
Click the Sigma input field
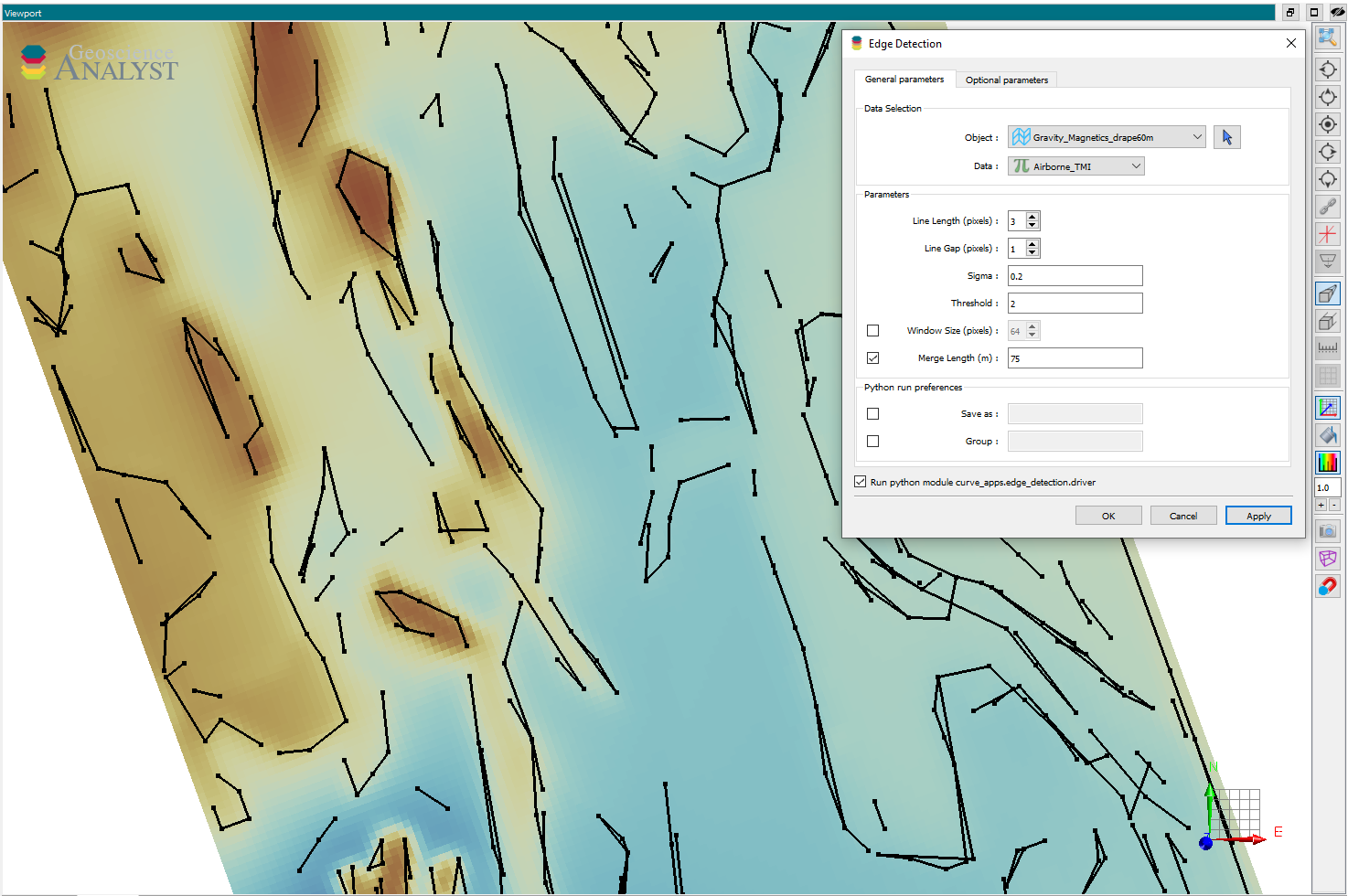(x=1075, y=276)
